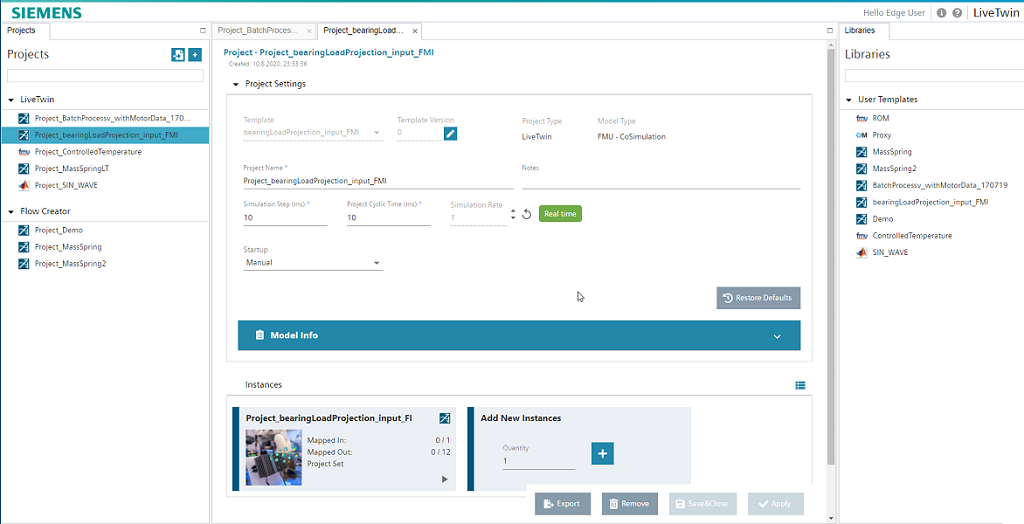This screenshot has height=524, width=1024.
Task: Click the Restore Defaults button
Action: pyautogui.click(x=758, y=298)
